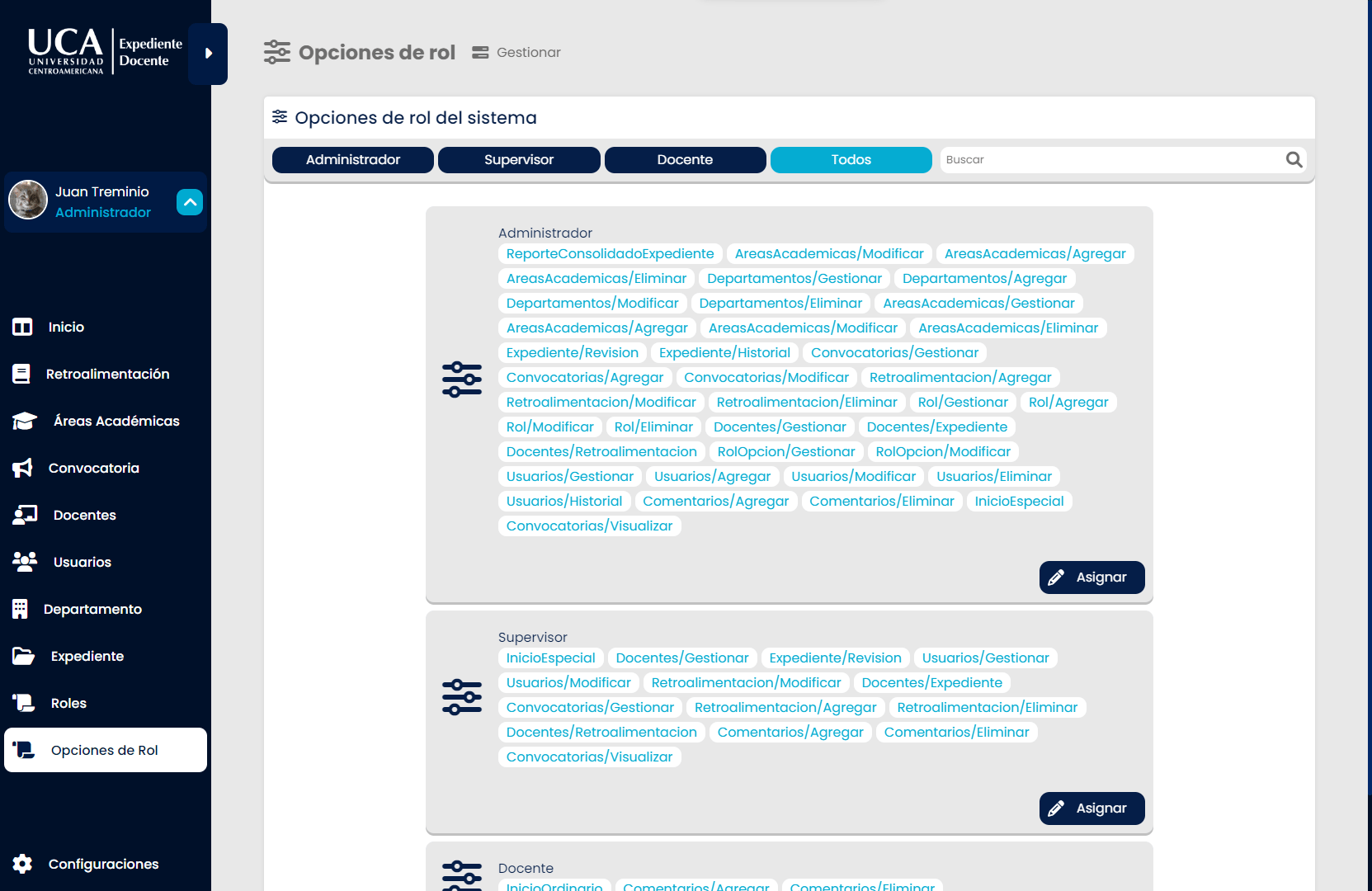This screenshot has width=1372, height=891.
Task: Focus the Buscar search field
Action: pos(1112,160)
